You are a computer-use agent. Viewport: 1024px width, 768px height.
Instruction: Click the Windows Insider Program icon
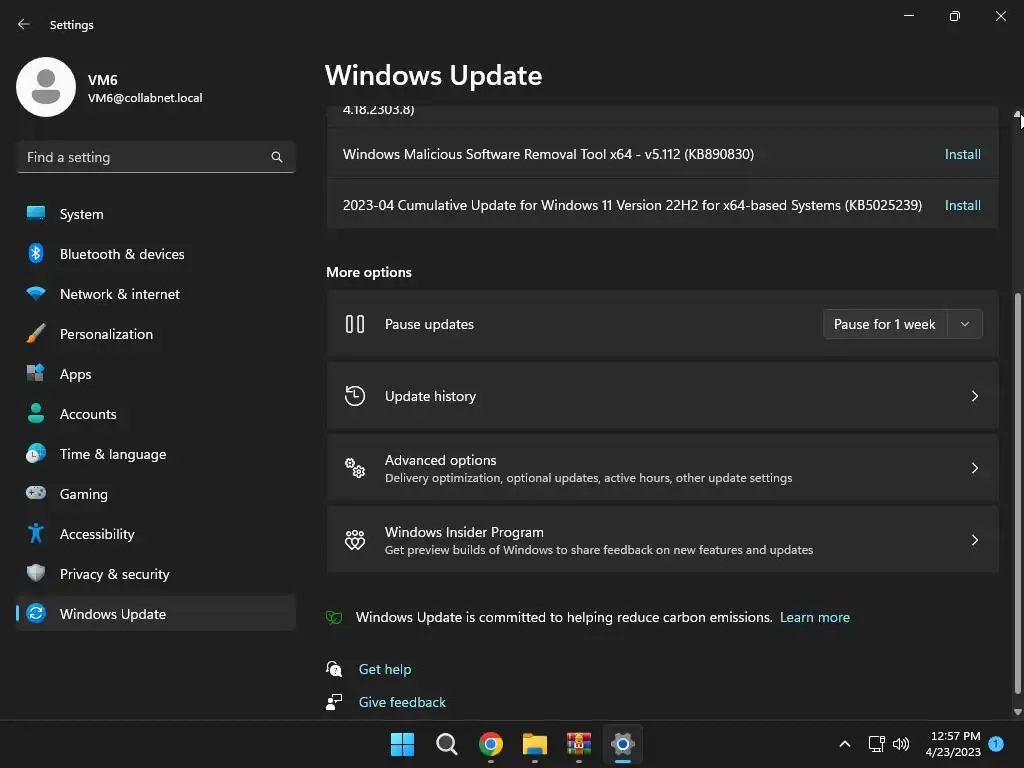click(x=355, y=539)
